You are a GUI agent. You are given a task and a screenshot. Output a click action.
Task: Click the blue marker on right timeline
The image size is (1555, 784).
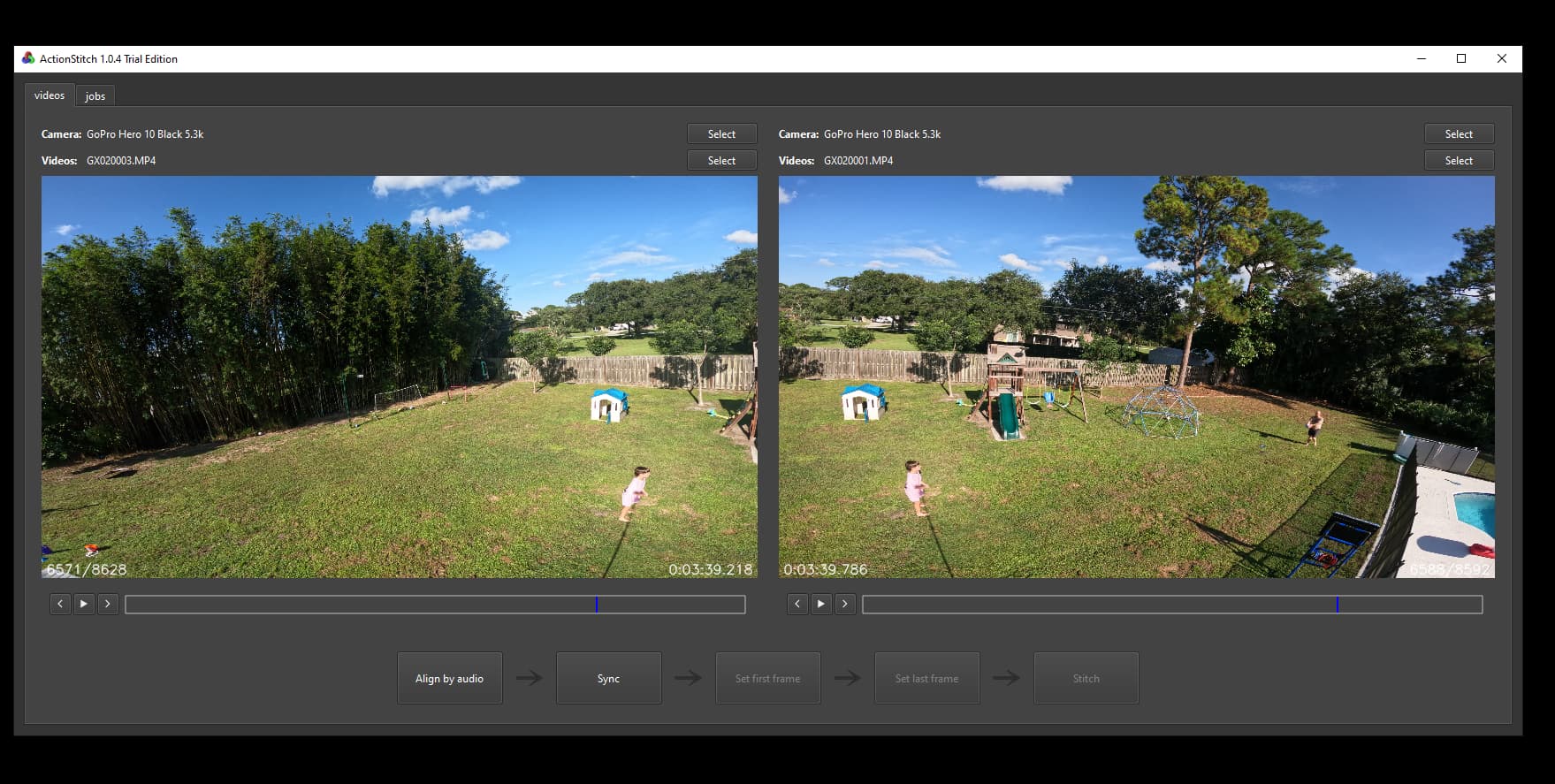pyautogui.click(x=1338, y=605)
